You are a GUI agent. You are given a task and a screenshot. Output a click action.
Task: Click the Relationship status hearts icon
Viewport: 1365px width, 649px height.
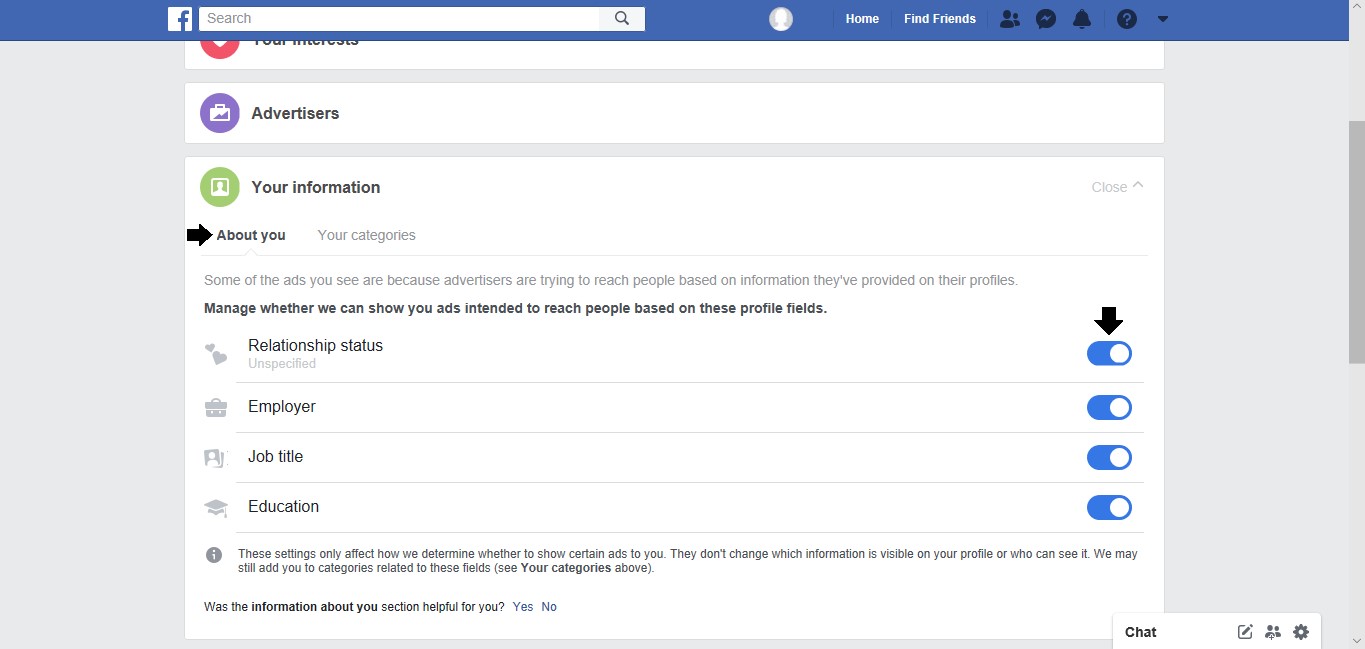click(x=216, y=354)
